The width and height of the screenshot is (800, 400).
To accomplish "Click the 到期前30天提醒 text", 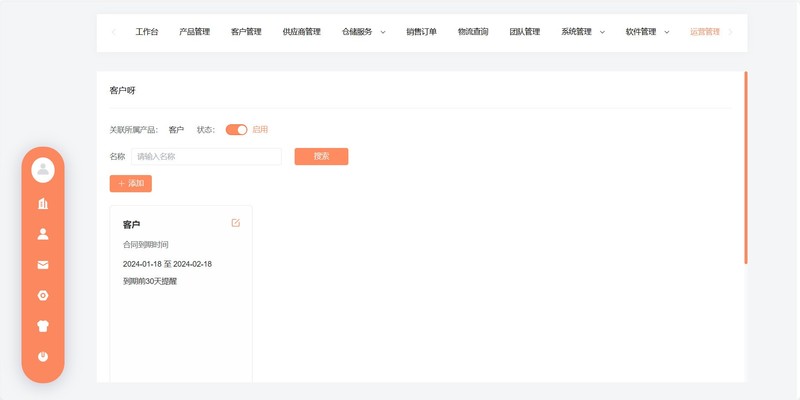I will [x=150, y=281].
